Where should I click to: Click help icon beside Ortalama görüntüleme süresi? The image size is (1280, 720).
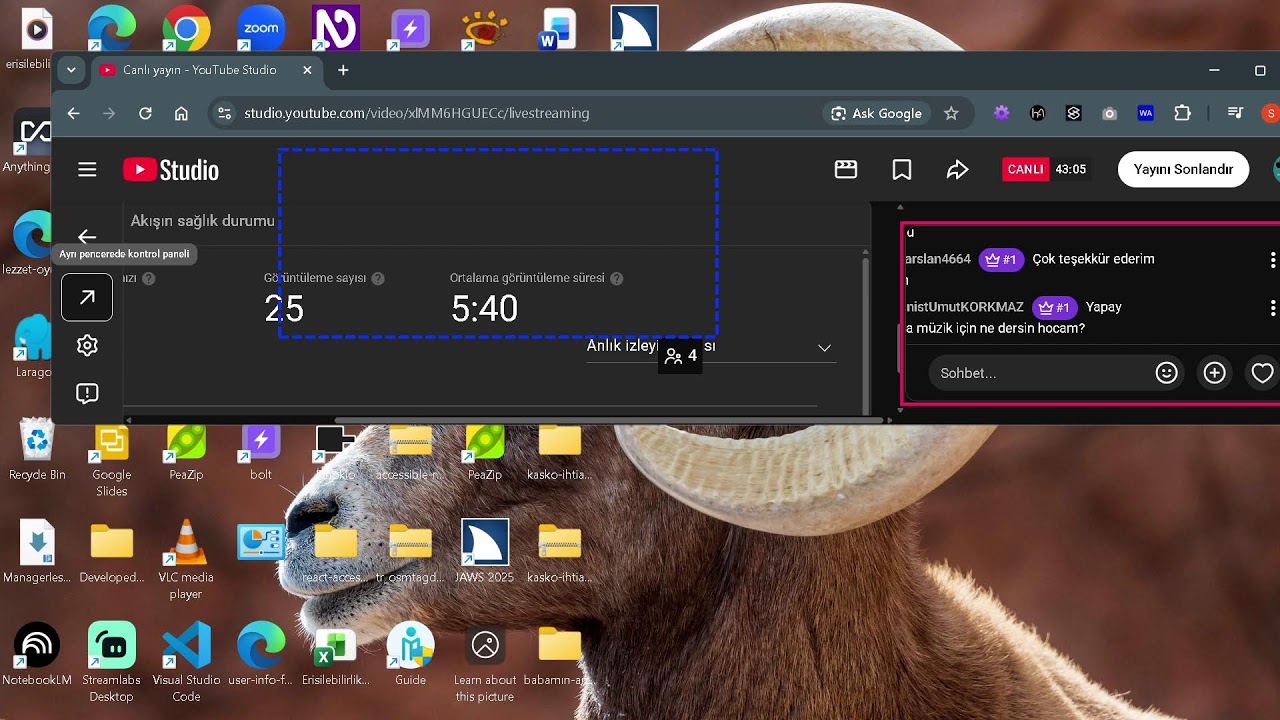click(x=616, y=278)
